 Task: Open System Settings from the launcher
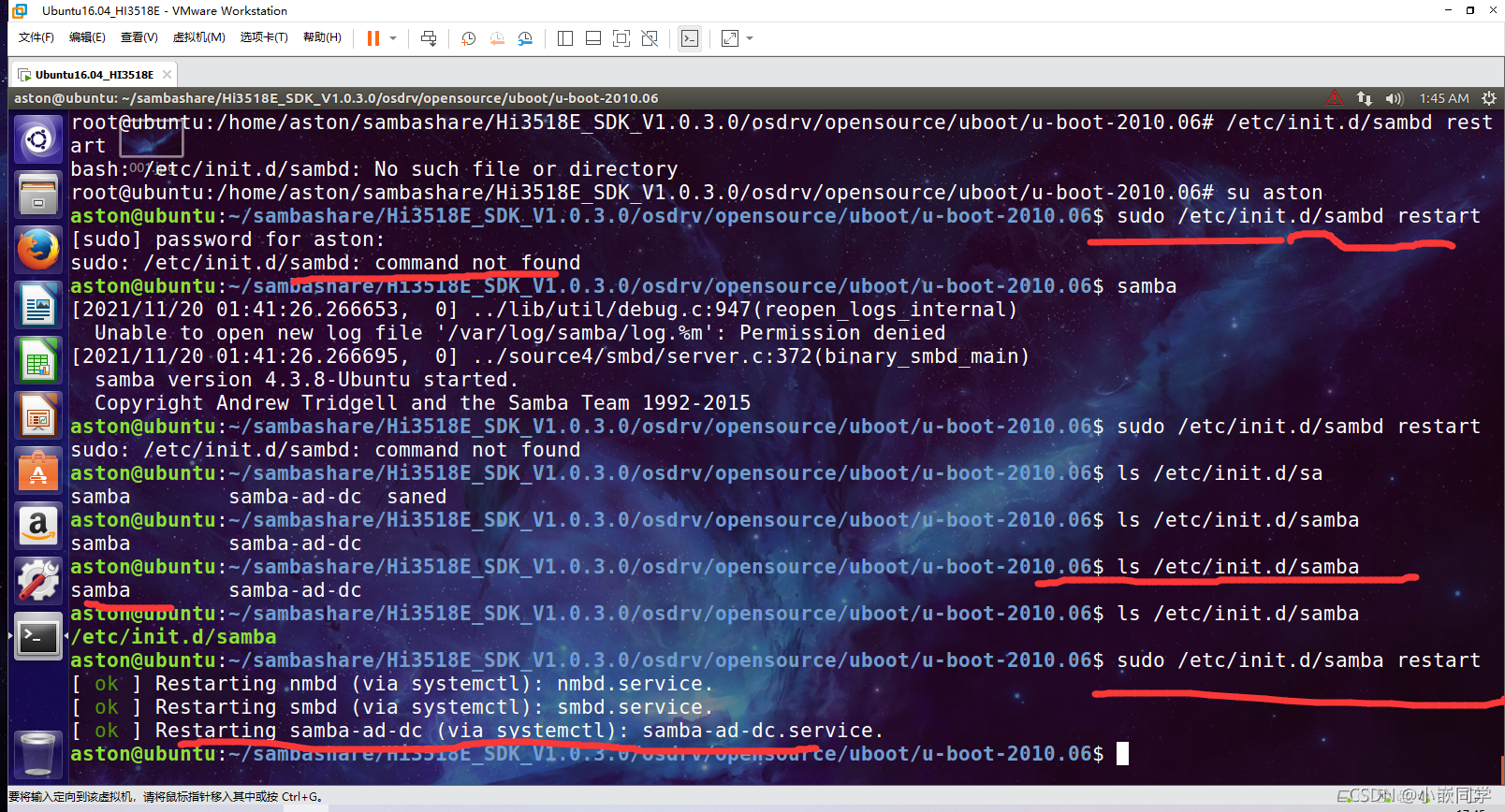pyautogui.click(x=38, y=581)
